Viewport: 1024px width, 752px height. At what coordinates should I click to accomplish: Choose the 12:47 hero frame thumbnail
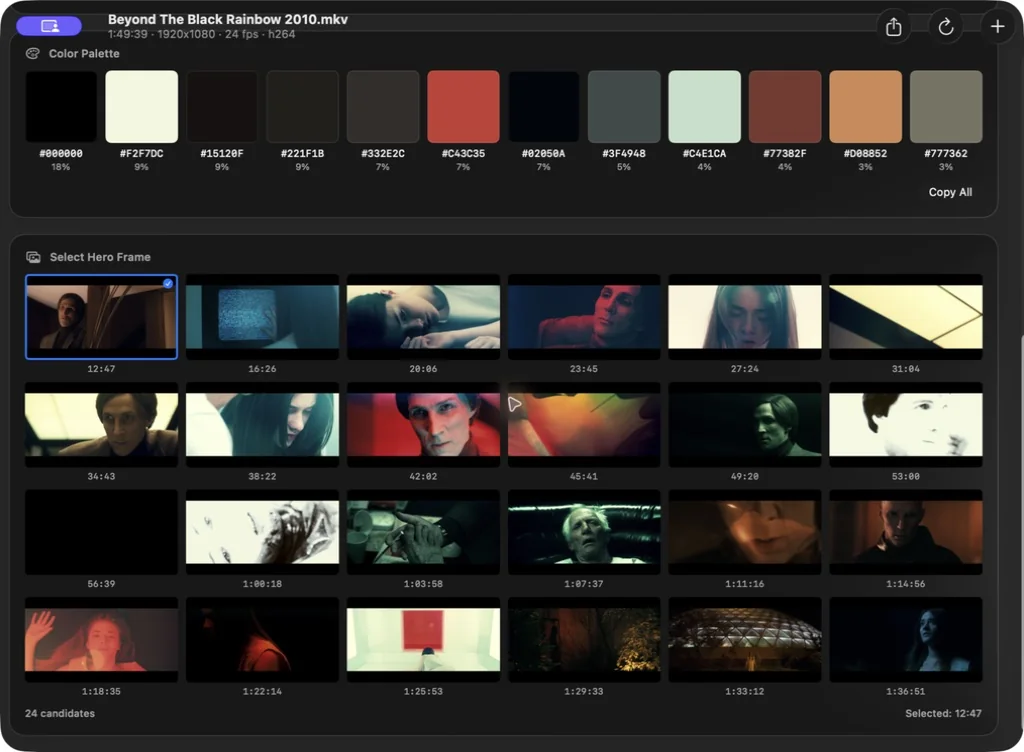pyautogui.click(x=101, y=317)
